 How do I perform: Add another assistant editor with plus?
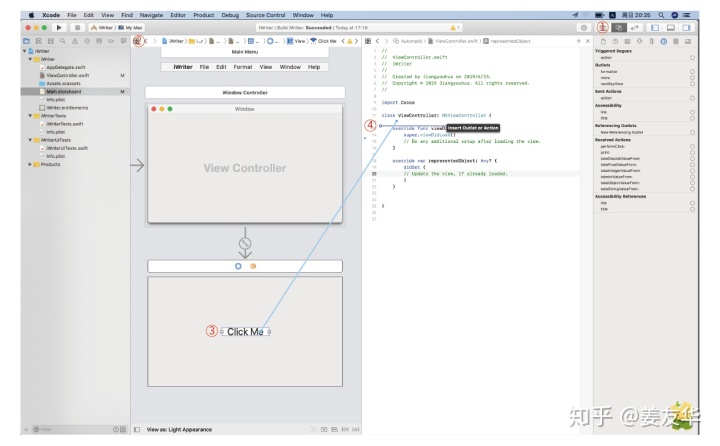point(579,41)
